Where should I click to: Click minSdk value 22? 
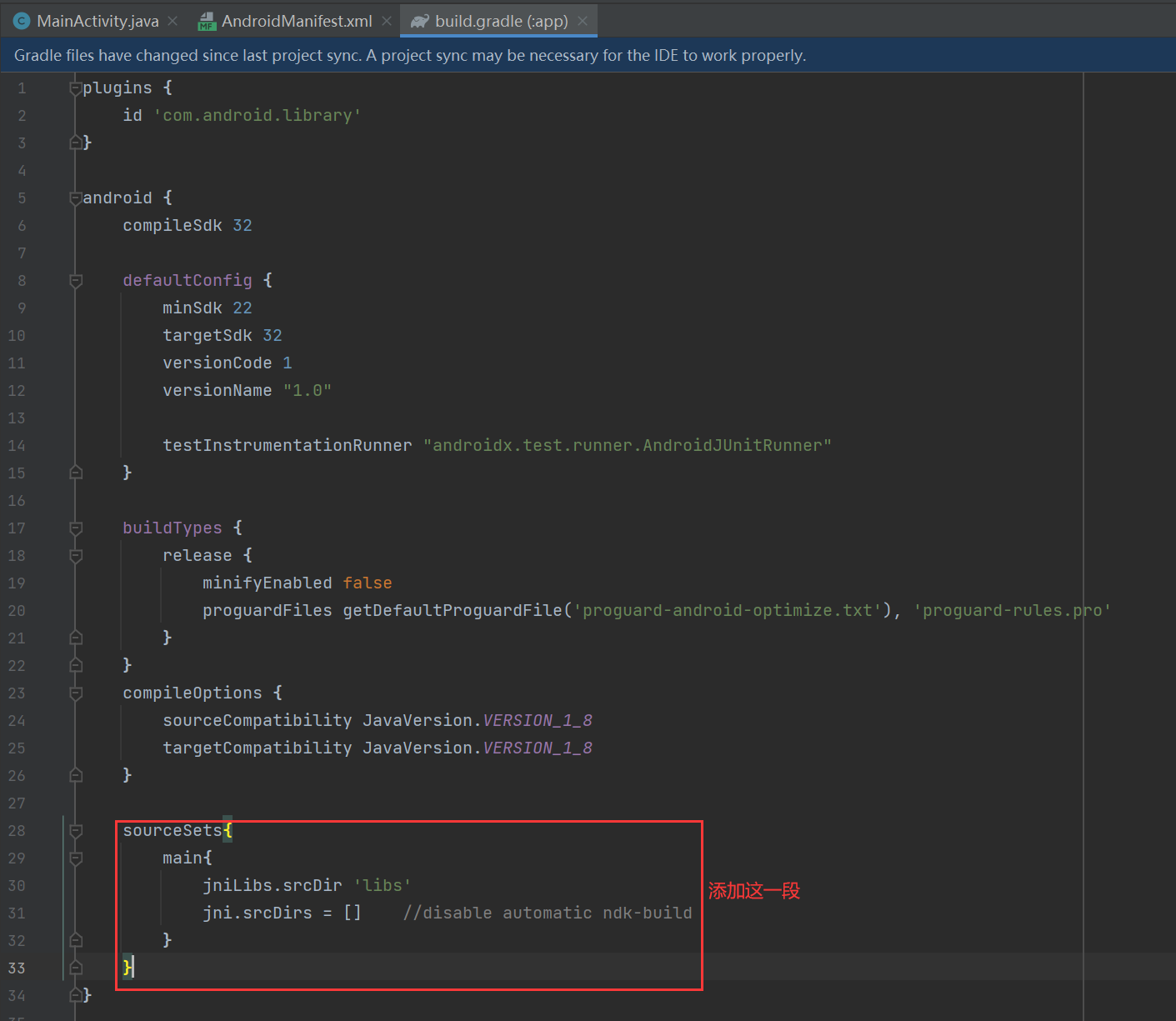click(x=243, y=308)
